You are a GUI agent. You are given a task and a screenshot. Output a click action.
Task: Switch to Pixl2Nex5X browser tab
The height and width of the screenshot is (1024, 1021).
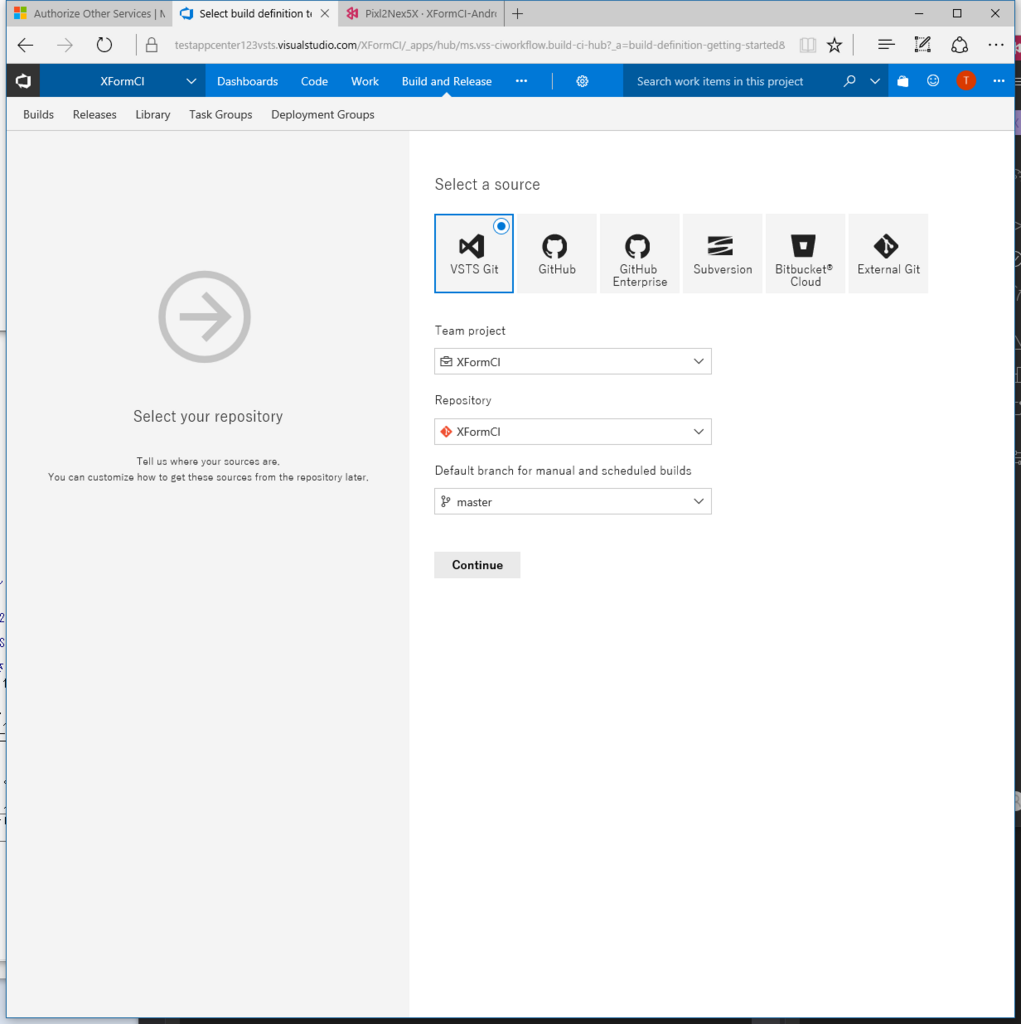[x=421, y=14]
